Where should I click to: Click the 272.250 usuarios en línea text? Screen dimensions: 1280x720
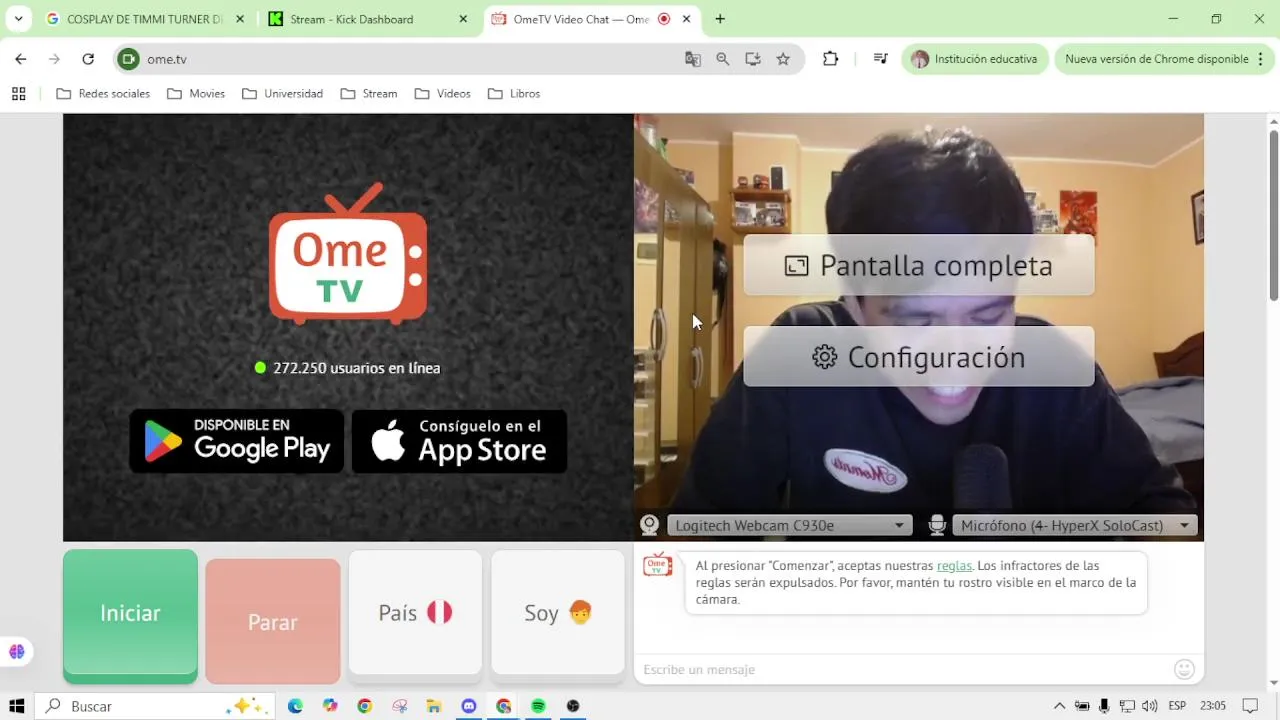click(x=356, y=368)
